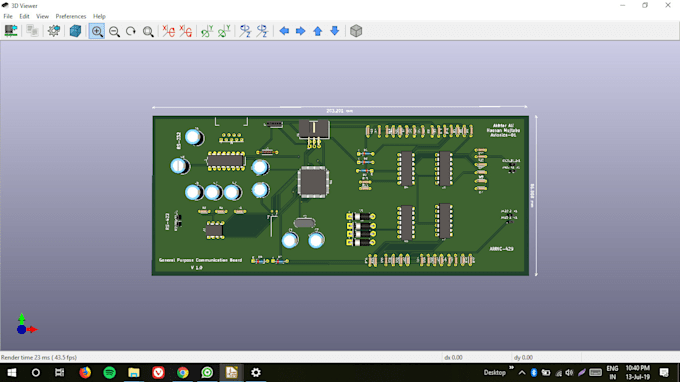Image resolution: width=680 pixels, height=382 pixels.
Task: Rotate Y counterclockwise icon
Action: 224,31
